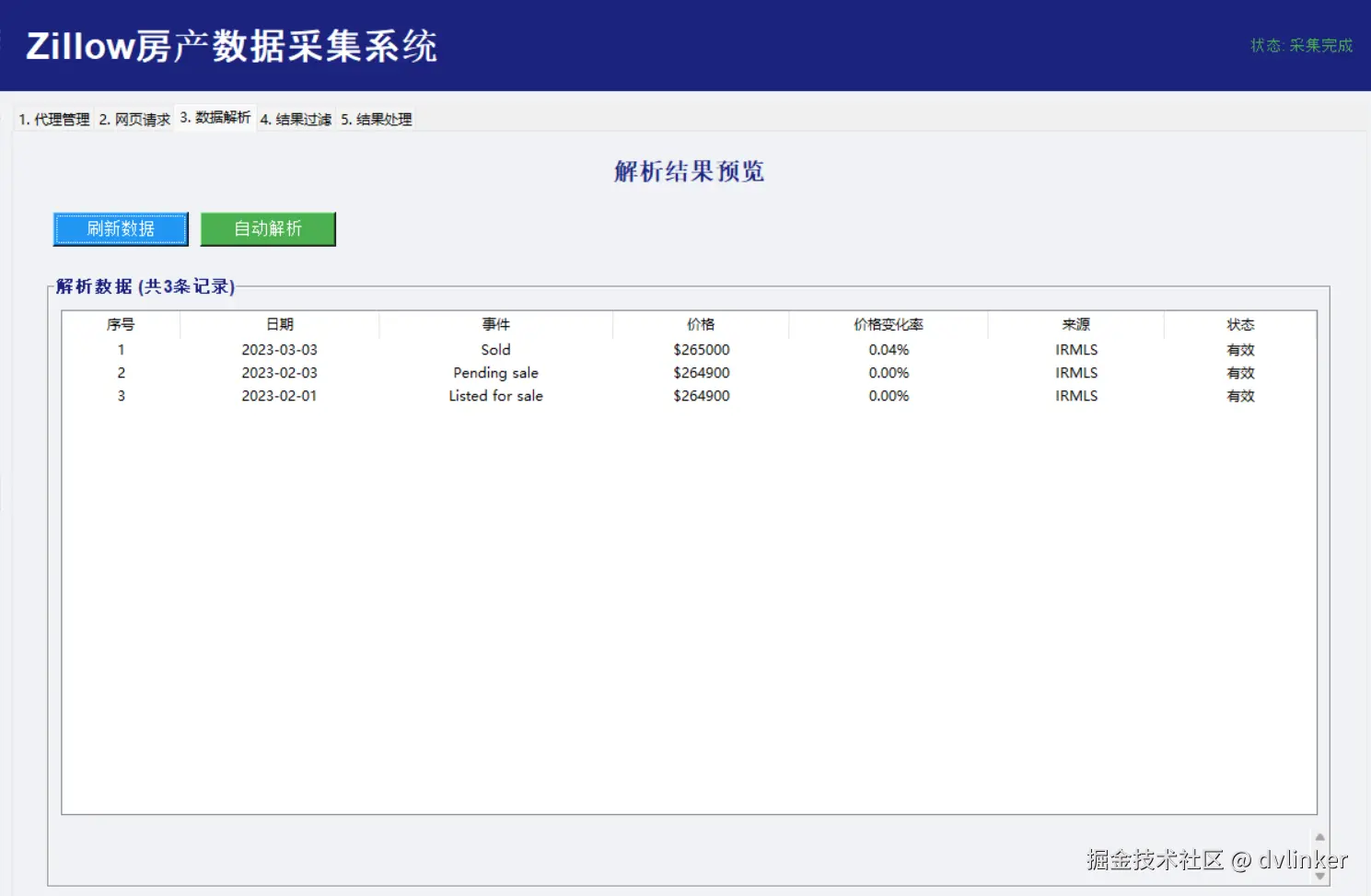Image resolution: width=1371 pixels, height=896 pixels.
Task: Click the 价格变化率 column header
Action: point(889,324)
